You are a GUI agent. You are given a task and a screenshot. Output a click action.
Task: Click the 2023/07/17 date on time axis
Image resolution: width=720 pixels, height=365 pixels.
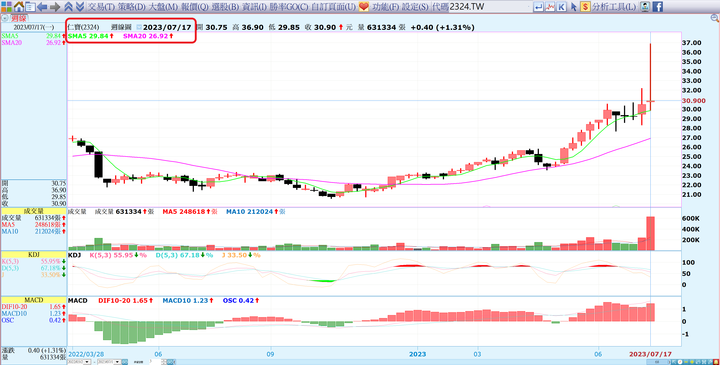[x=651, y=354]
